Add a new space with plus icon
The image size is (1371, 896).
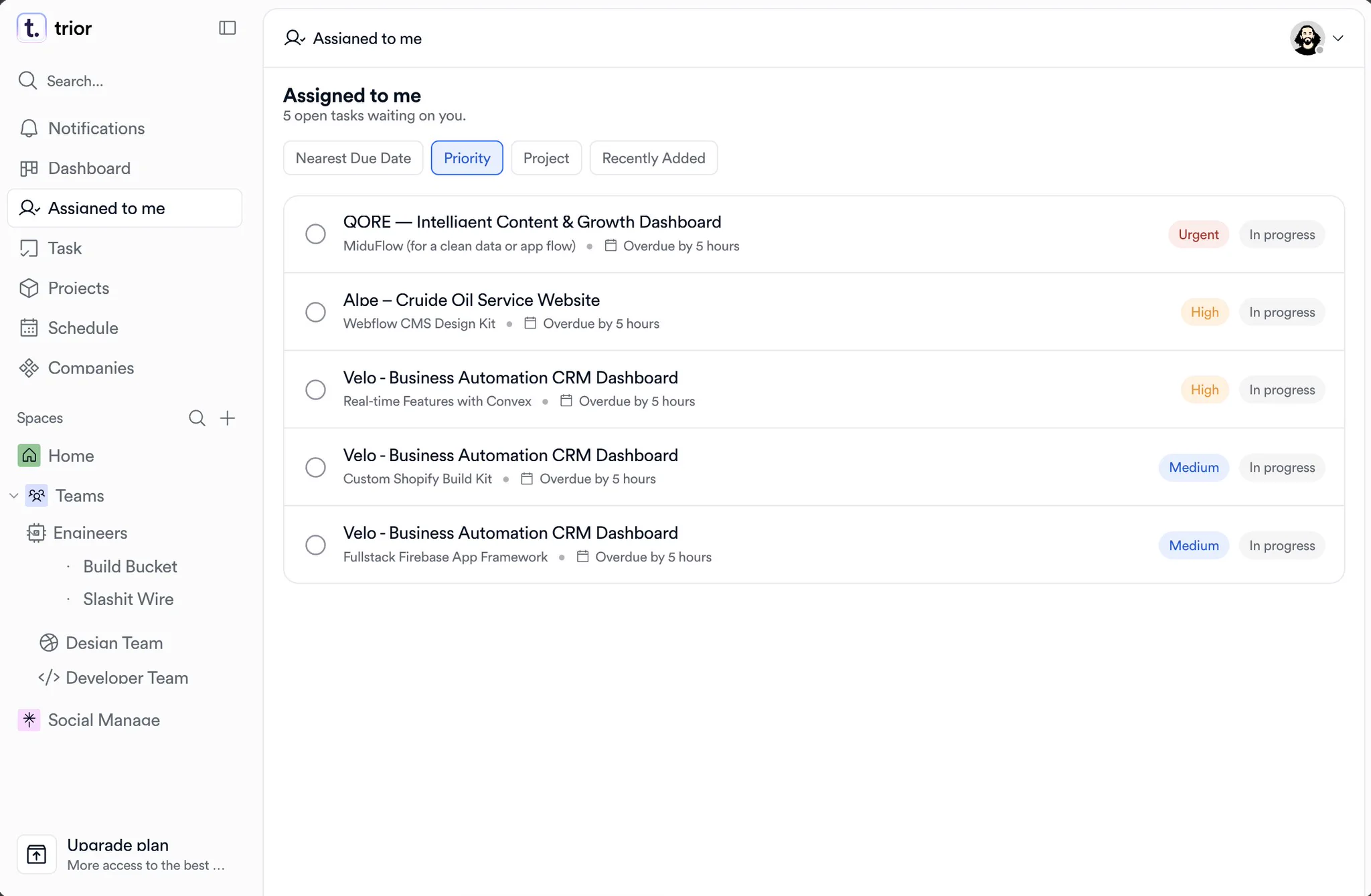click(x=228, y=418)
